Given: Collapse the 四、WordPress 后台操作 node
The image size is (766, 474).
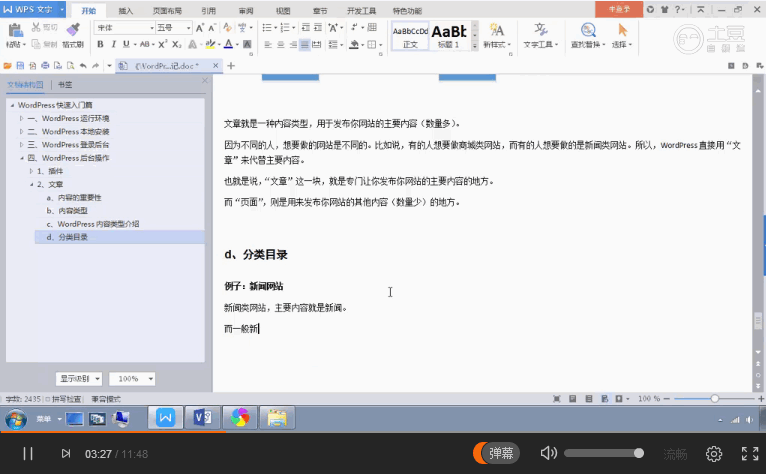Looking at the screenshot, I should click(x=21, y=158).
